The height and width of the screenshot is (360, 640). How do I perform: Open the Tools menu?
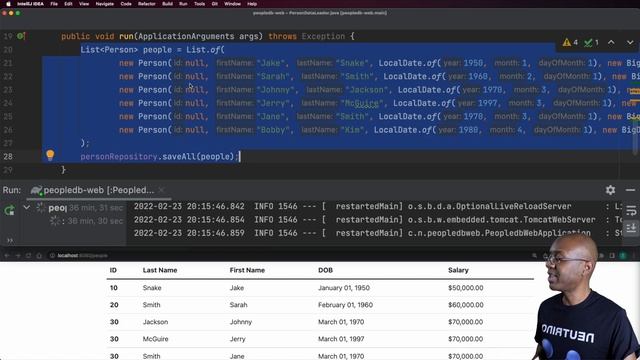pos(199,4)
